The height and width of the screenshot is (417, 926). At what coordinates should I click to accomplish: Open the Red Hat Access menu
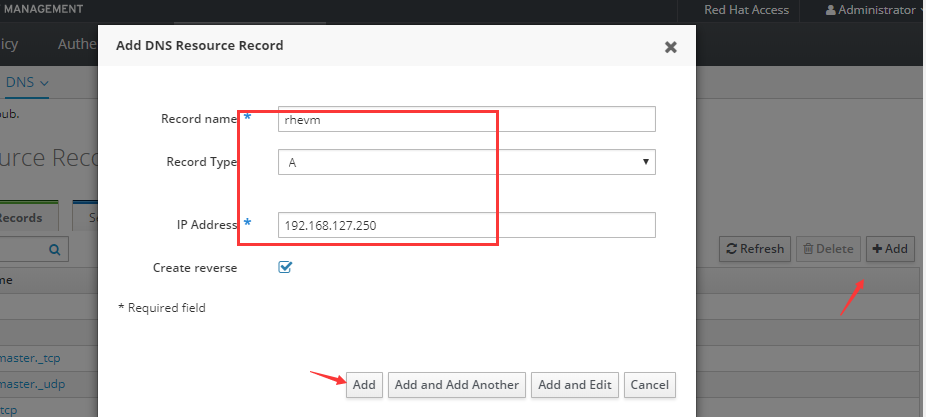(746, 10)
